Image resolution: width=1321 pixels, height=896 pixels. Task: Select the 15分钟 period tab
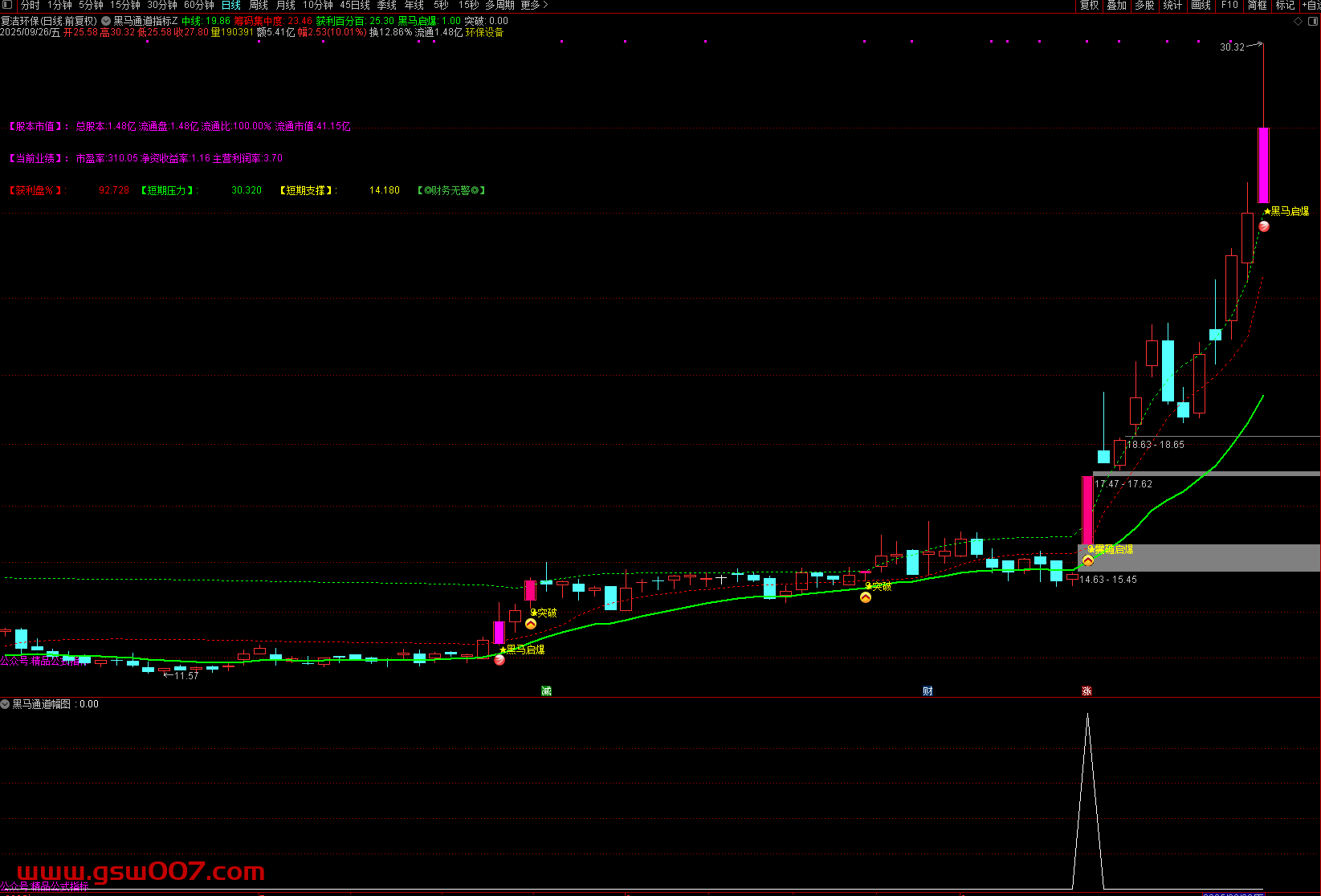125,5
